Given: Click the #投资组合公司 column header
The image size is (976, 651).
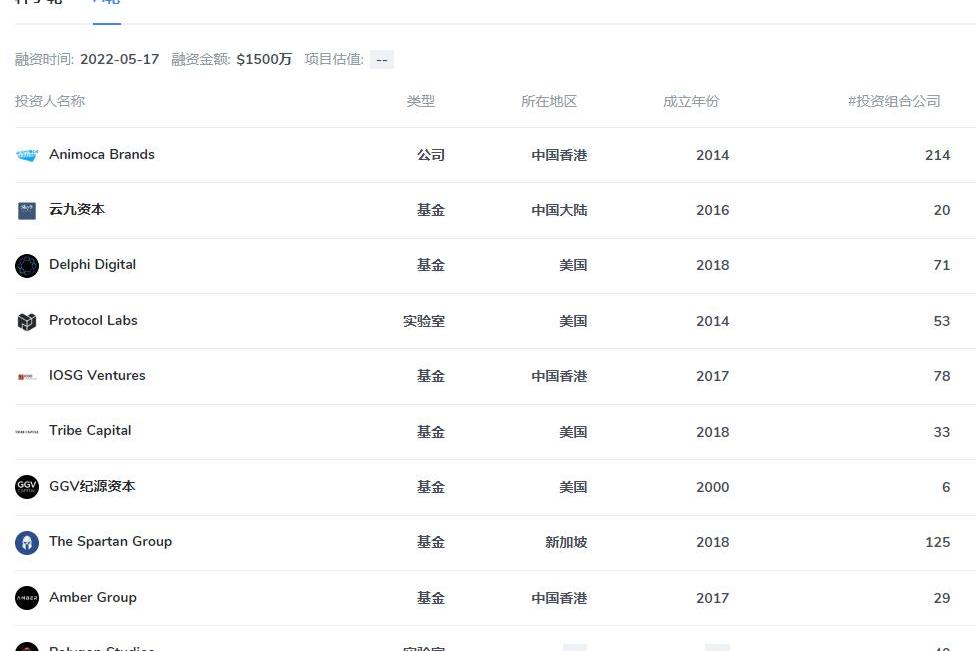Looking at the screenshot, I should 894,101.
